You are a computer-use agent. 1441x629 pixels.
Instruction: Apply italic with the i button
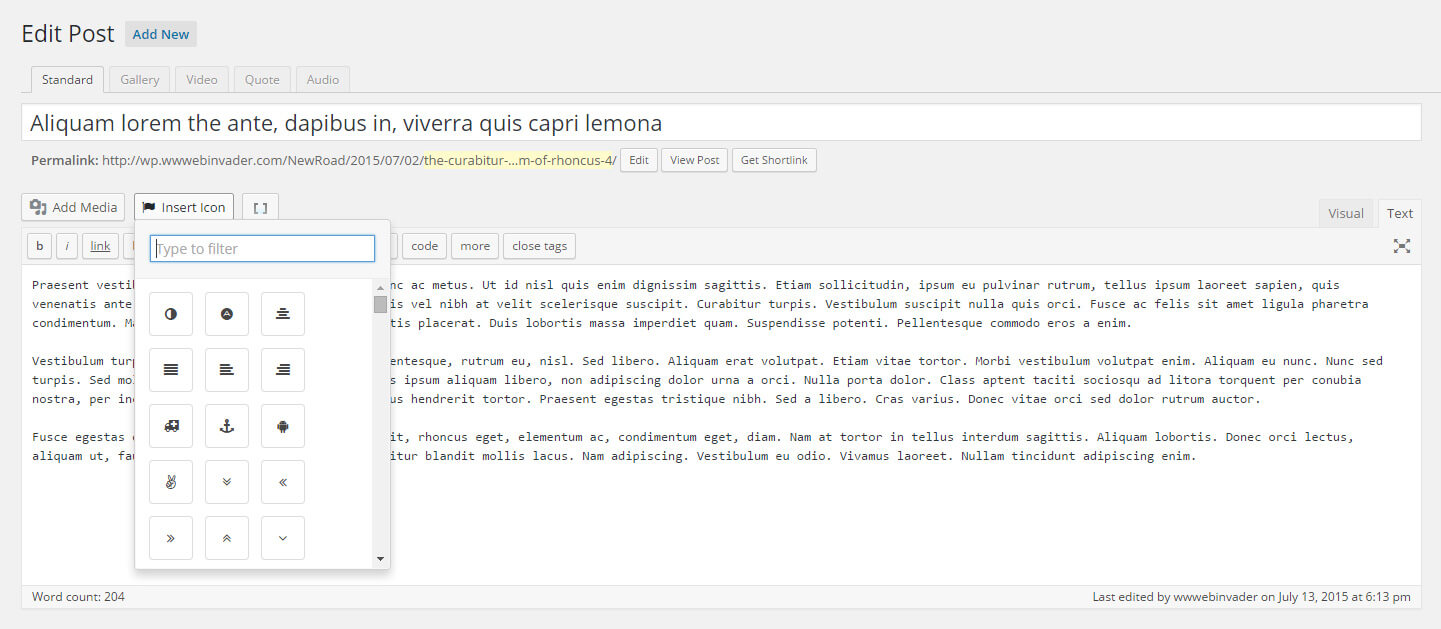[67, 246]
